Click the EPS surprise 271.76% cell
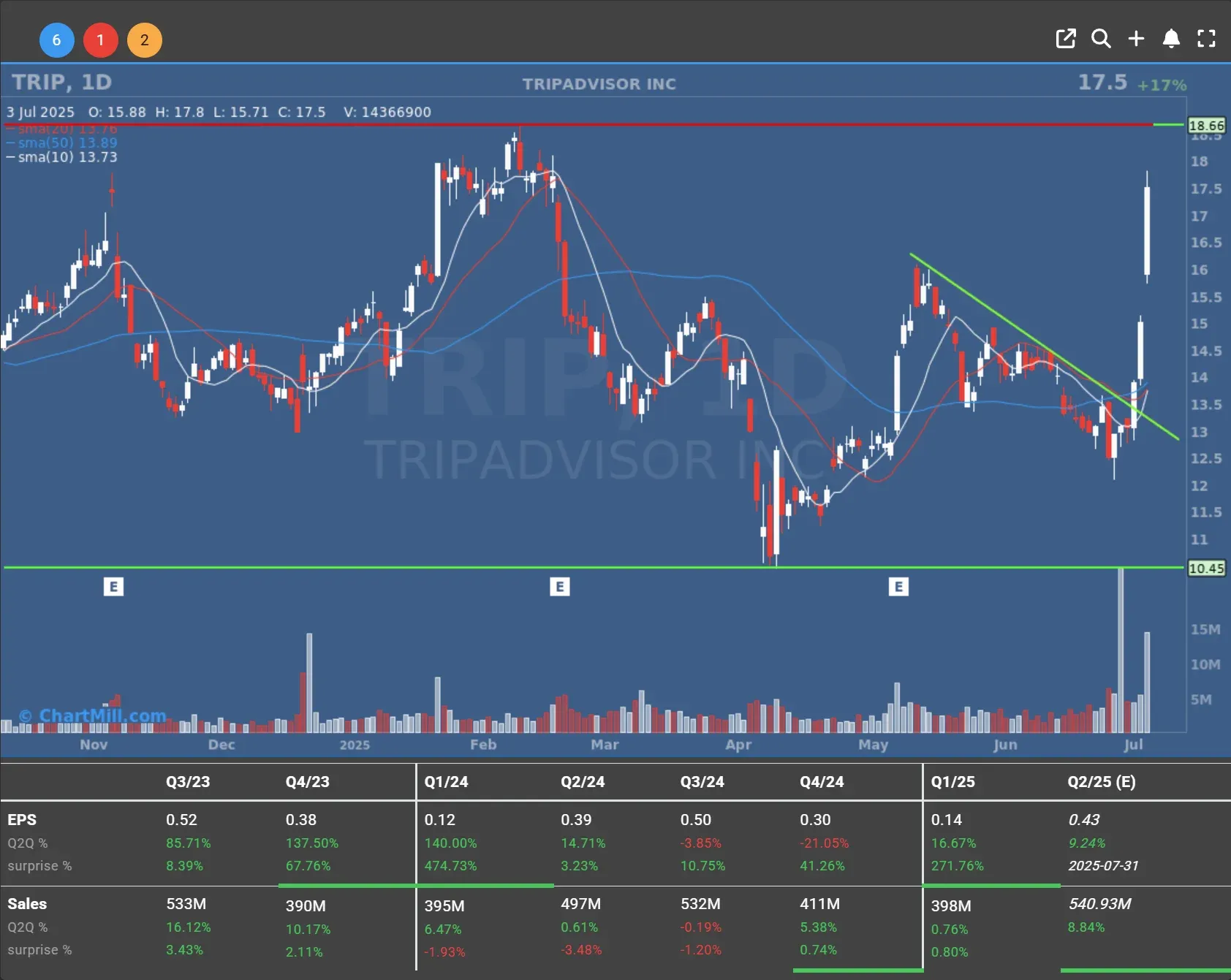Viewport: 1231px width, 980px height. pos(958,866)
